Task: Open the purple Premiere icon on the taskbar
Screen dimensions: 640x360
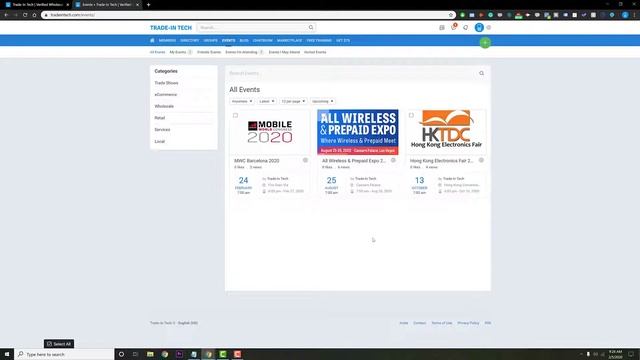Action: tap(179, 354)
